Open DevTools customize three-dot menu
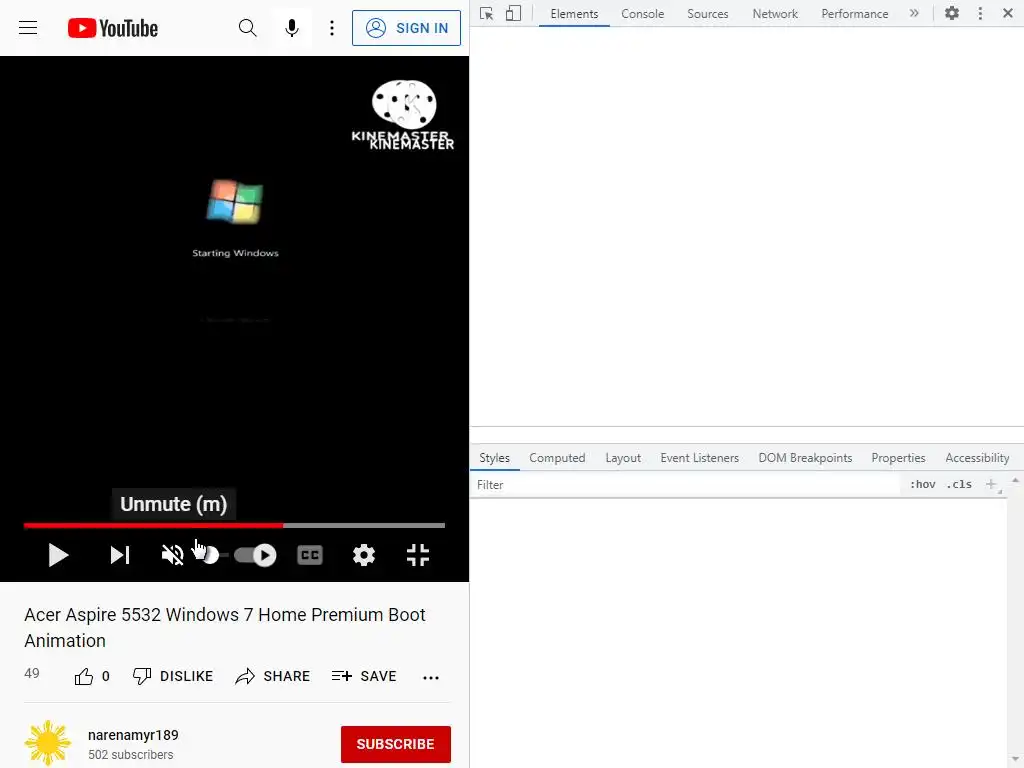1024x768 pixels. coord(980,13)
